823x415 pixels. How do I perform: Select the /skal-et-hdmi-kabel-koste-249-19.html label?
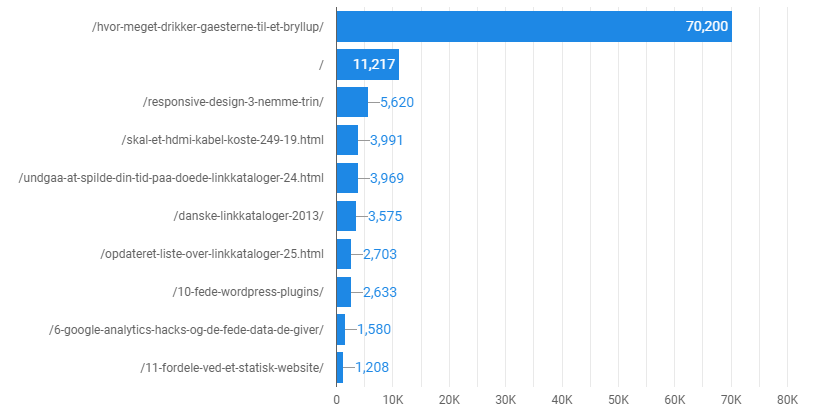(221, 140)
